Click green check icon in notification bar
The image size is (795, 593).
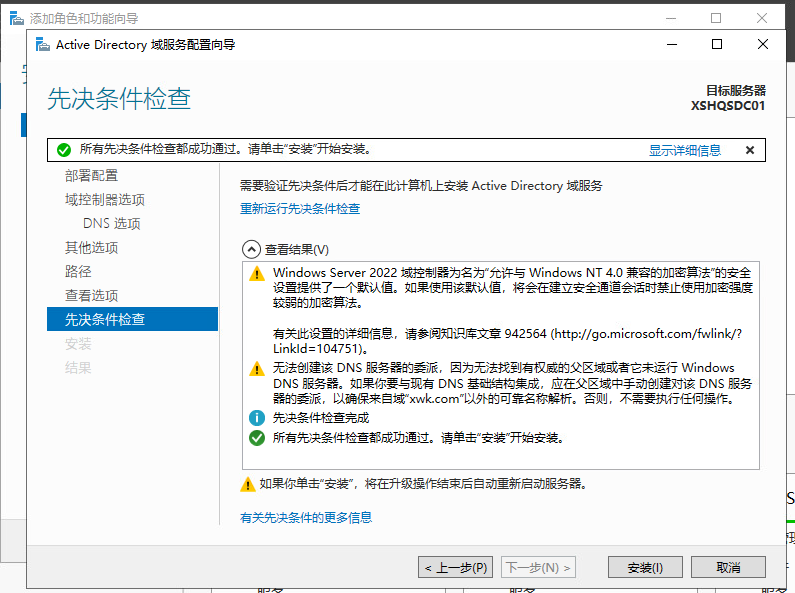(64, 150)
